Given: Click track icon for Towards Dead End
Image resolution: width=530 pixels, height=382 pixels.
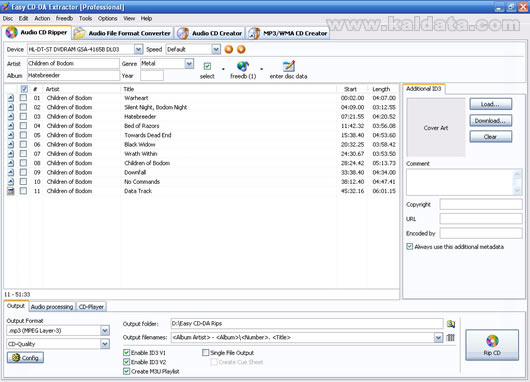Looking at the screenshot, I should coord(11,135).
